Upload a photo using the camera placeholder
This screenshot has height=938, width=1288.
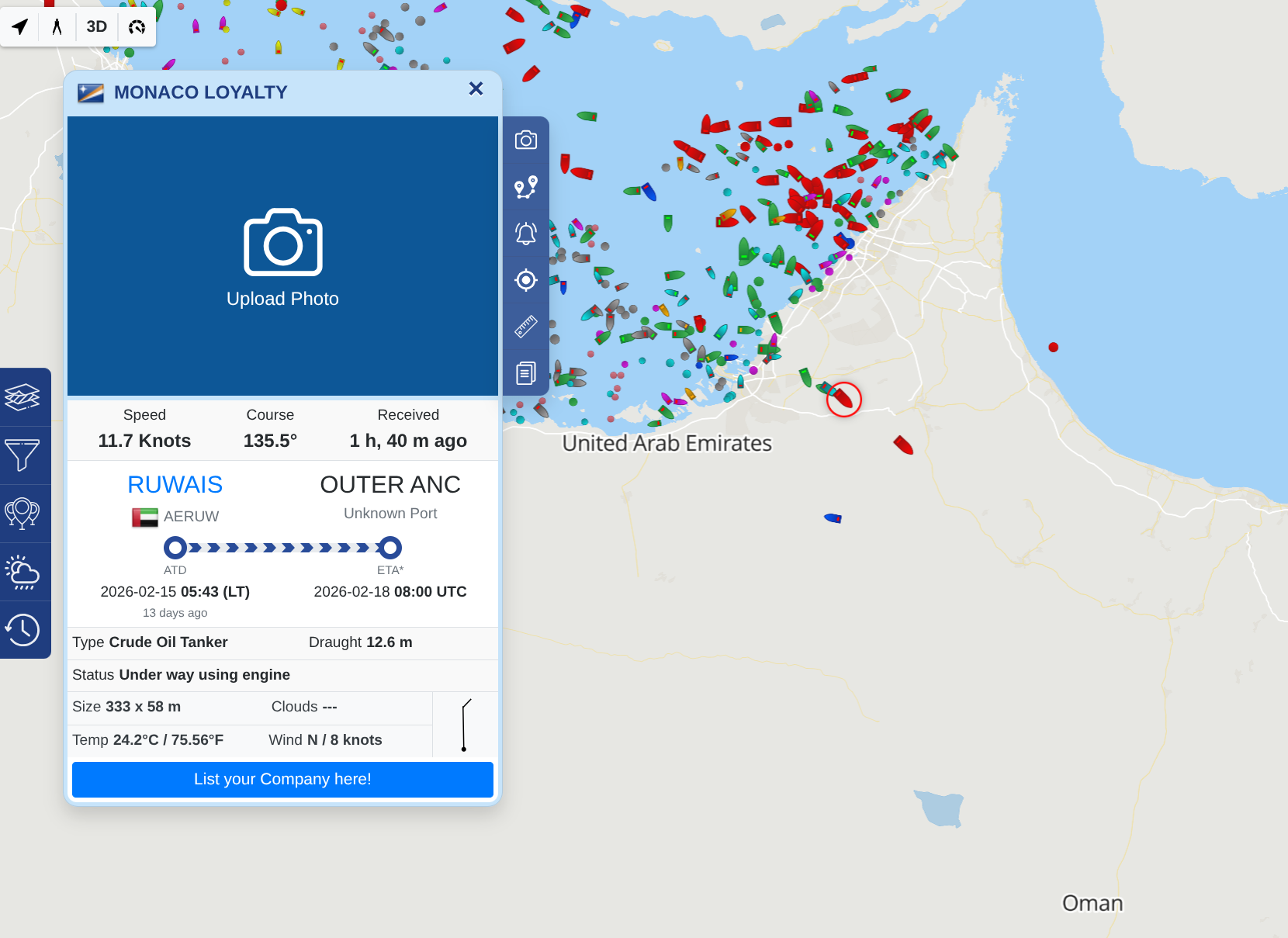282,258
